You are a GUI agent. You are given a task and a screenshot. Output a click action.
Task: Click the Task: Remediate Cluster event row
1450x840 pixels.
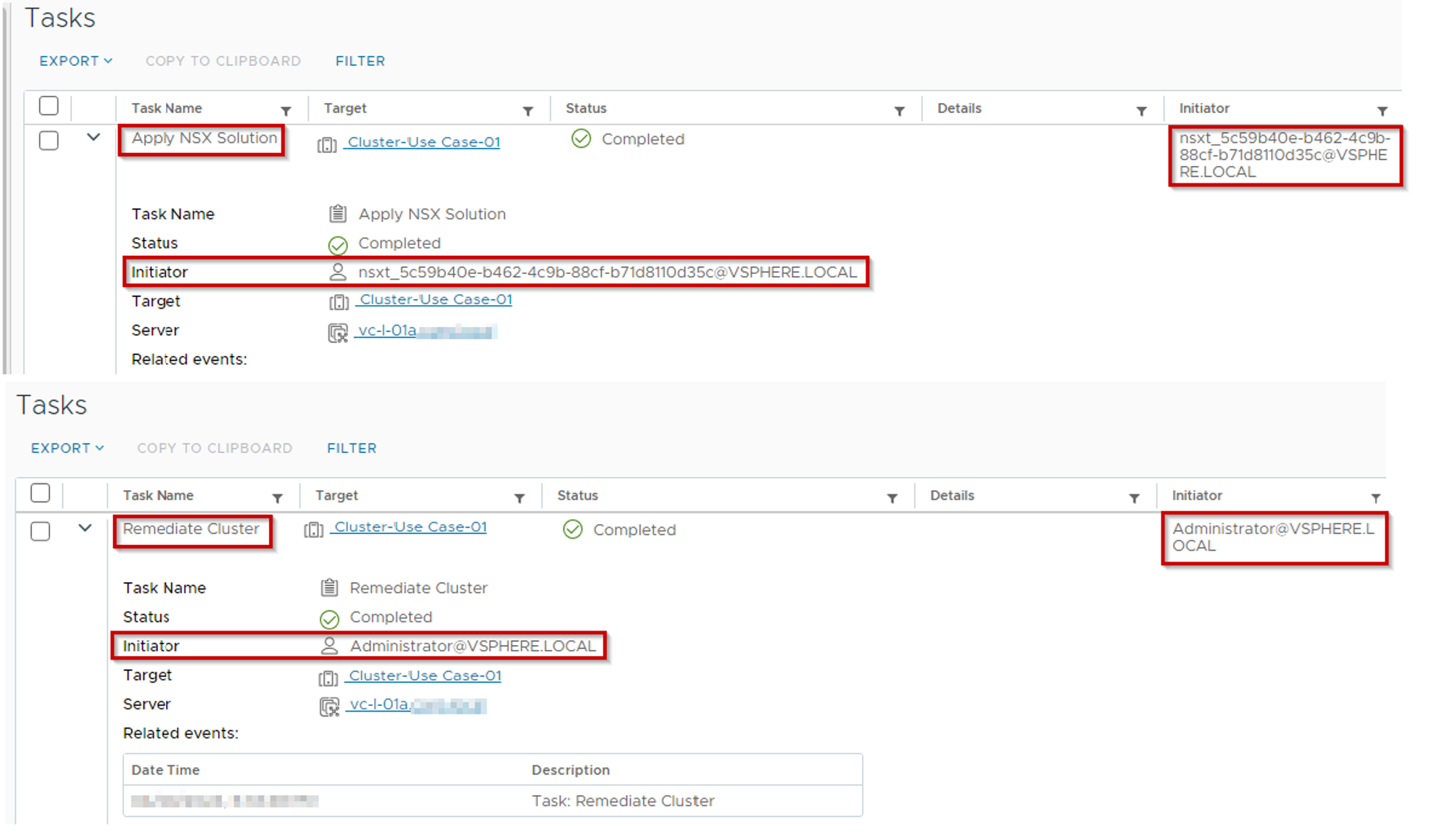coord(622,801)
